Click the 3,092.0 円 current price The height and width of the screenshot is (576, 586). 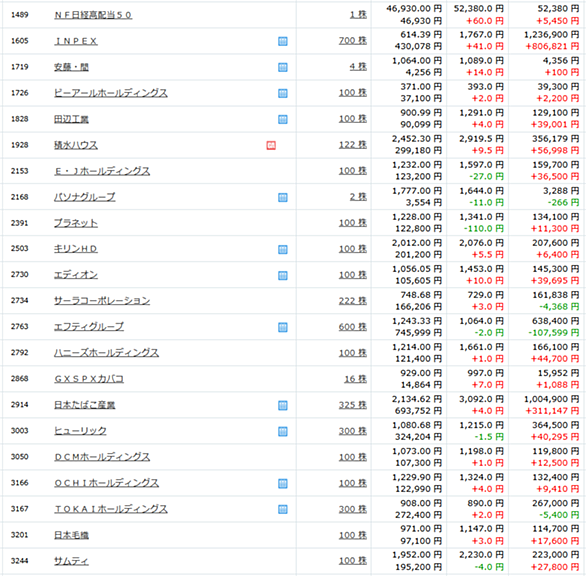point(481,399)
